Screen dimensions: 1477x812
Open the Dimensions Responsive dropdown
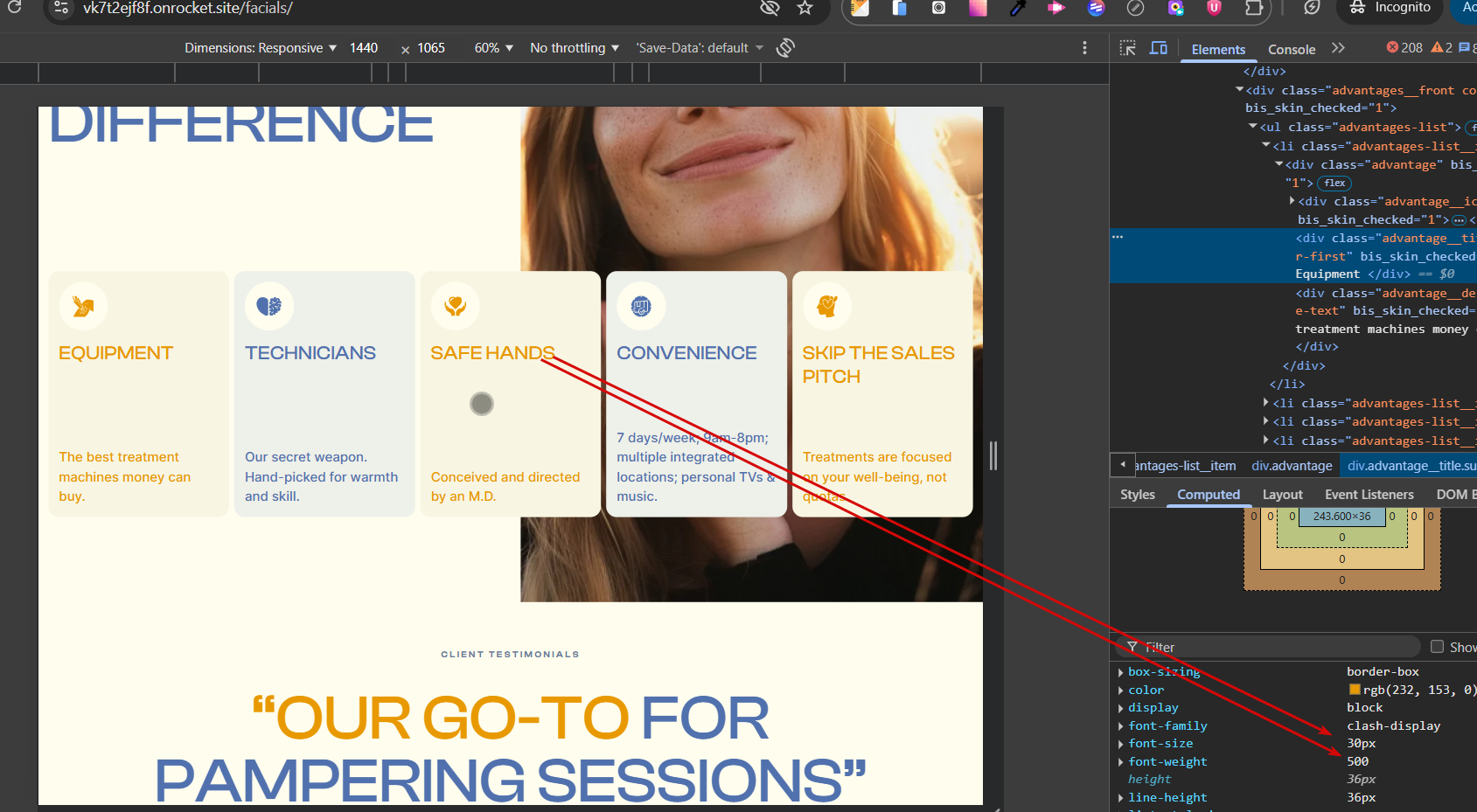click(260, 48)
